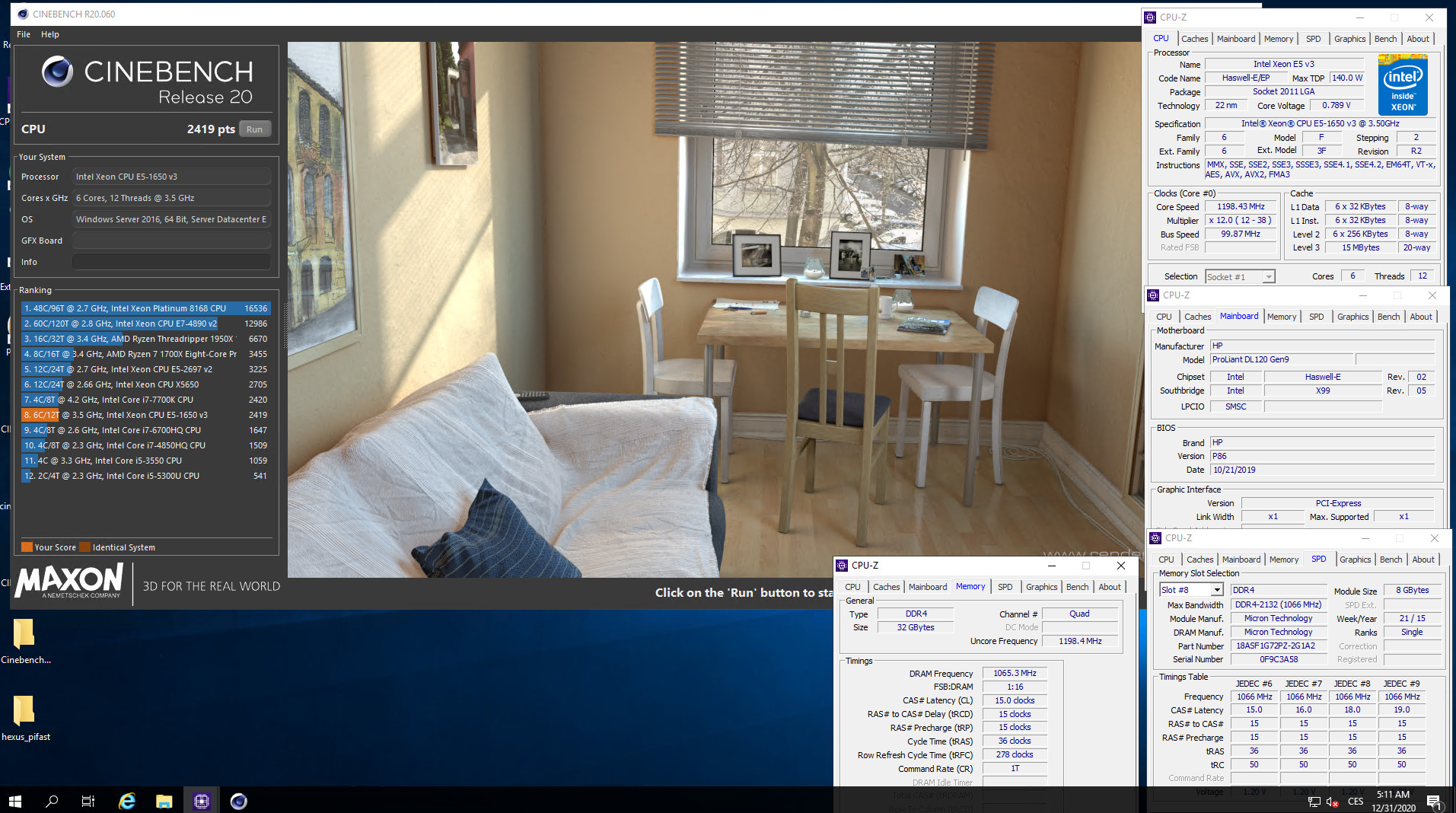Select ranking row Intel Core i7-7700K
The width and height of the screenshot is (1456, 813).
145,400
